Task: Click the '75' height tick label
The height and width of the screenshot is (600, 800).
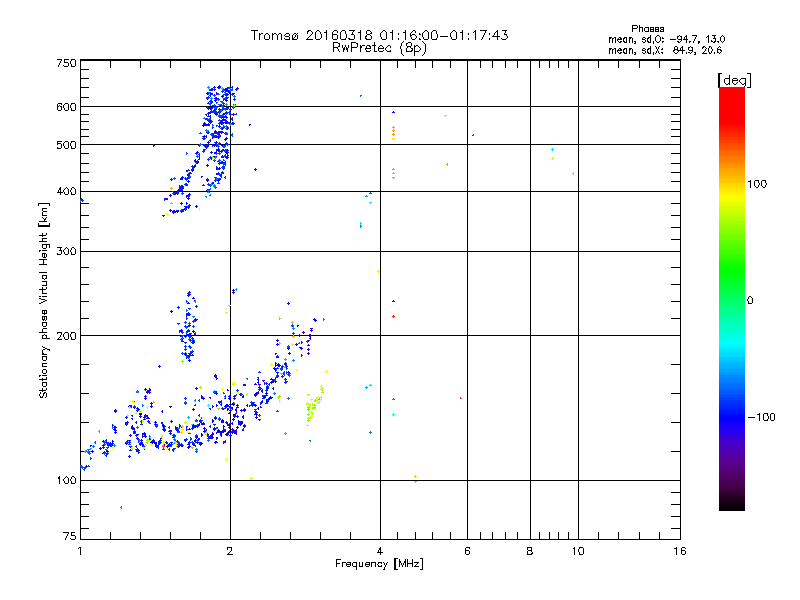Action: click(70, 536)
